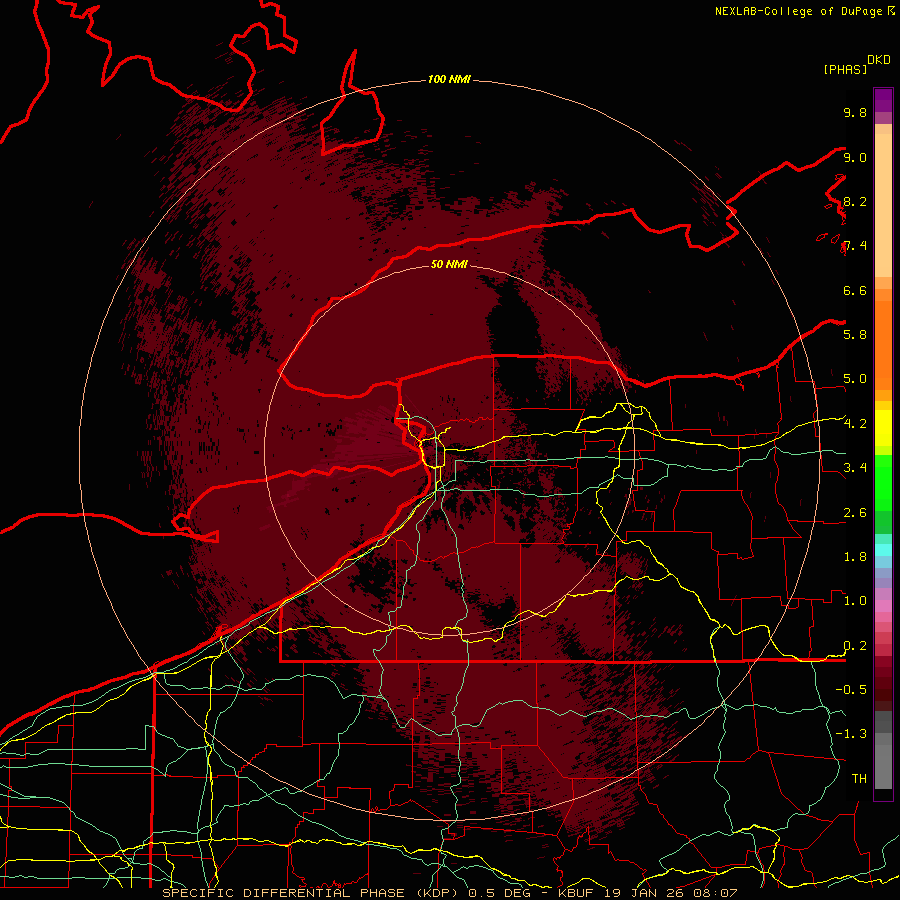Click the 5.0 value on the color scale

(x=855, y=379)
